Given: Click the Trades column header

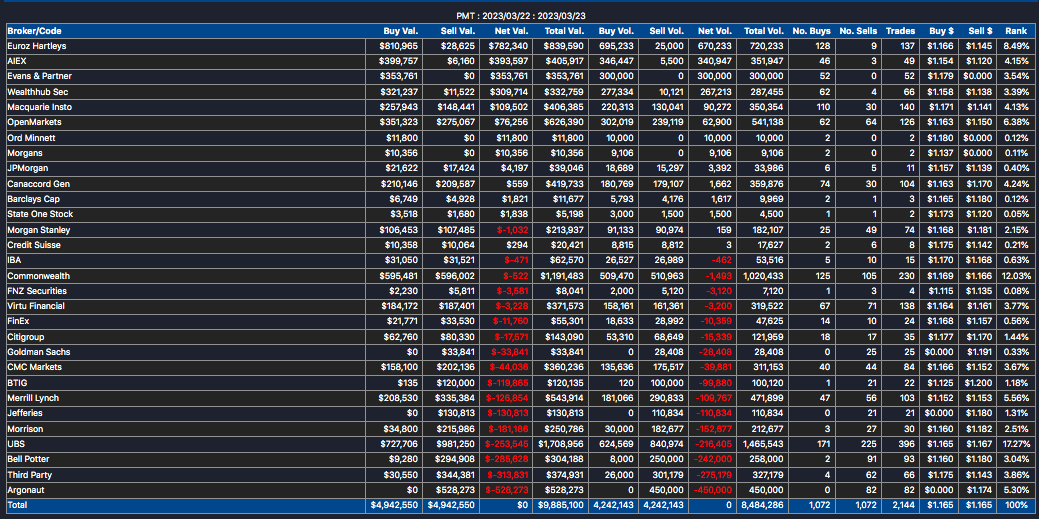Looking at the screenshot, I should tap(901, 31).
